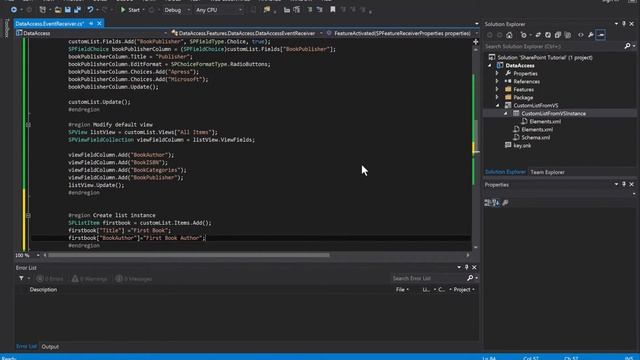Click Pending Changes Filter icon in Solution Explorer
Image resolution: width=640 pixels, height=360 pixels.
[x=524, y=35]
